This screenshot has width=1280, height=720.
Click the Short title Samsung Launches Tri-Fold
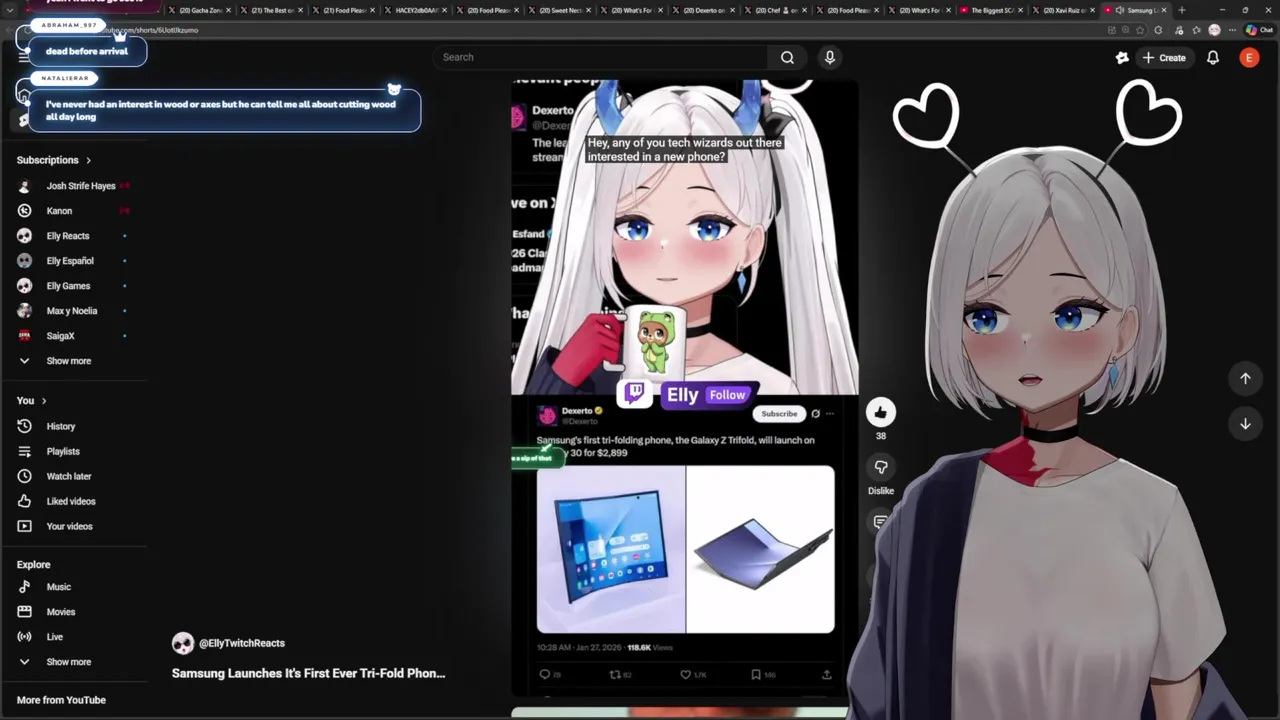click(308, 673)
